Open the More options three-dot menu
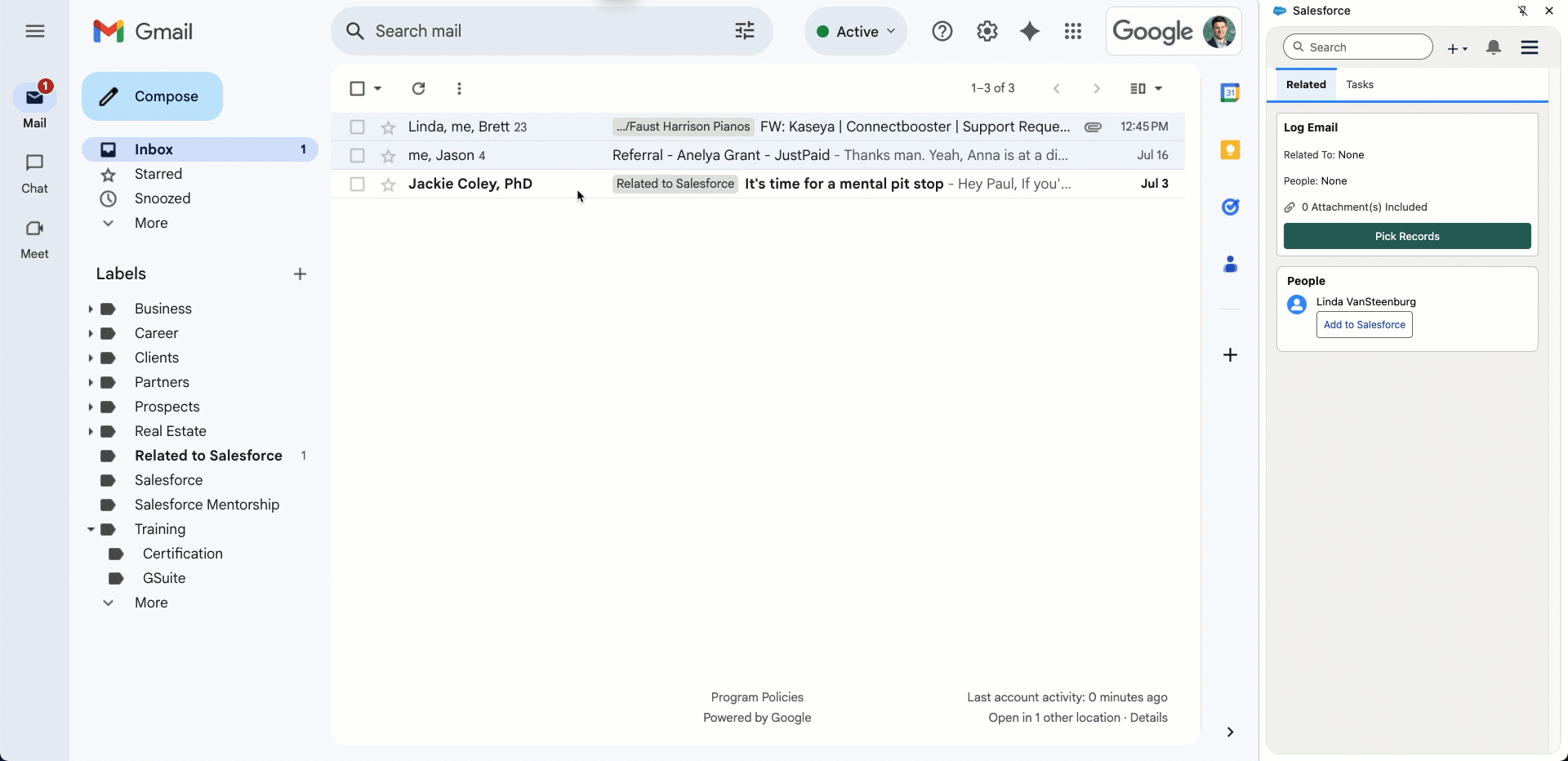The height and width of the screenshot is (761, 1568). click(459, 88)
